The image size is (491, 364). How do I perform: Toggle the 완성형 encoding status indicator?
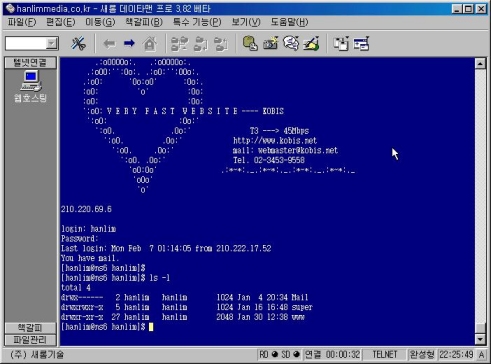422,354
